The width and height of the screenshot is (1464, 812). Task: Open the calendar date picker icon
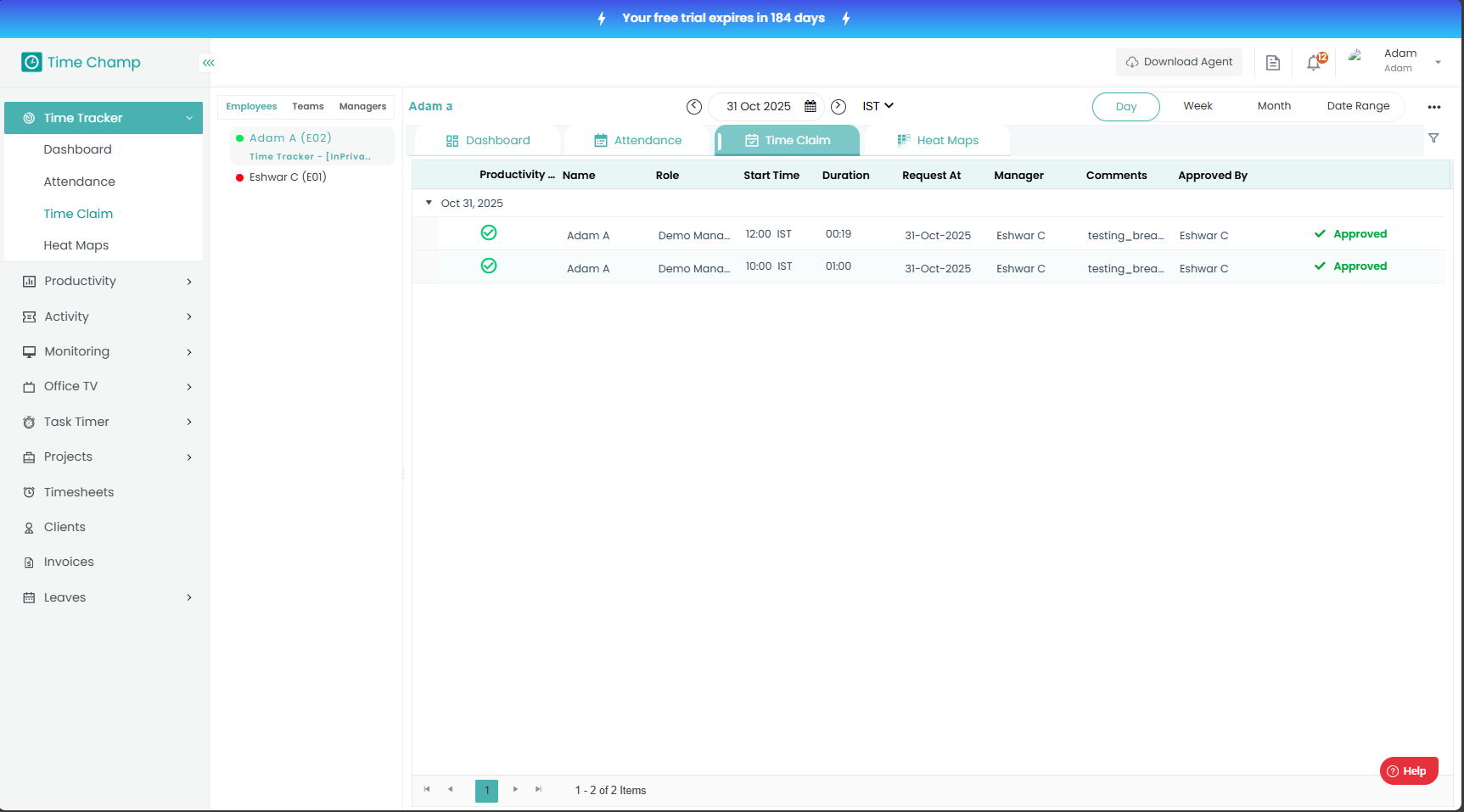[811, 106]
